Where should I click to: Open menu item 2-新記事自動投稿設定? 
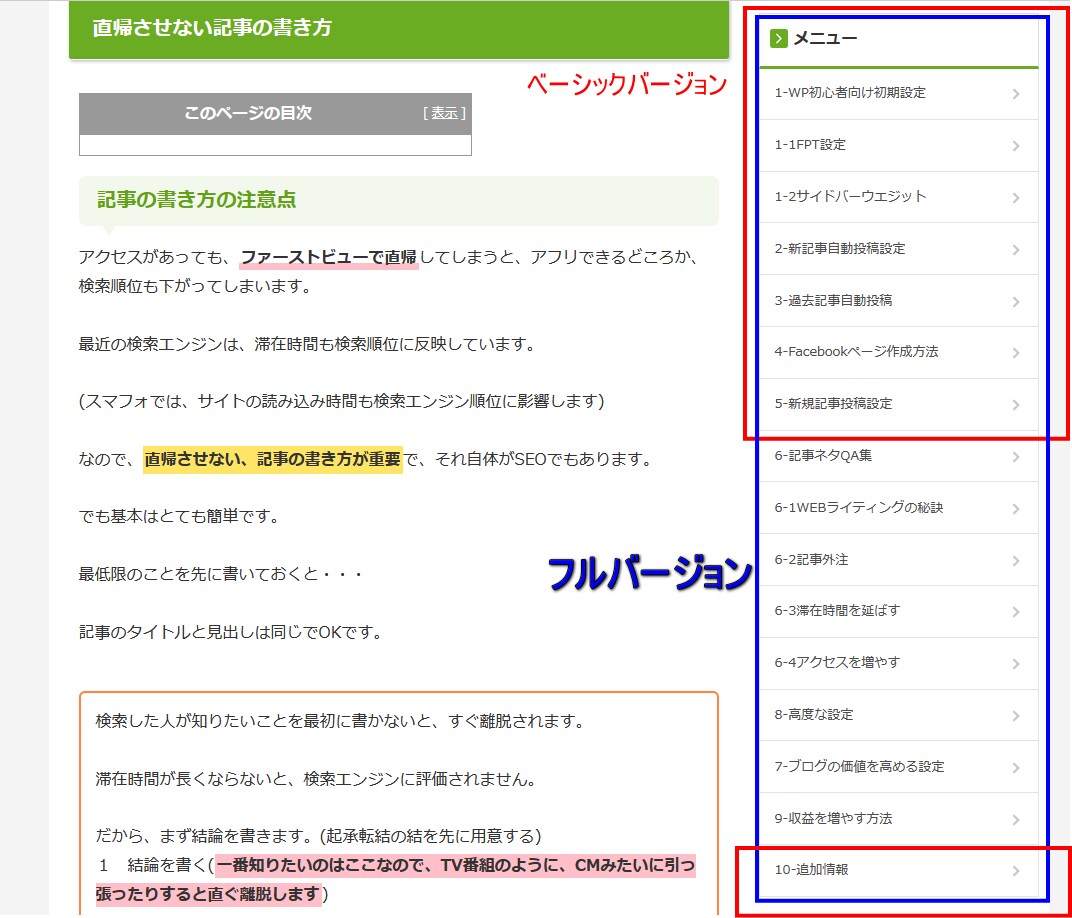pos(898,249)
